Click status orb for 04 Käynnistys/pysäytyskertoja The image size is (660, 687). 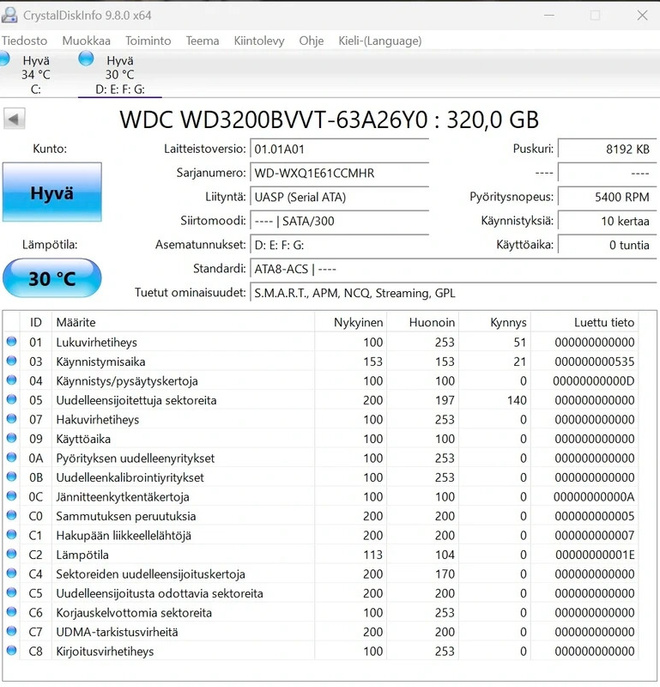pos(12,380)
